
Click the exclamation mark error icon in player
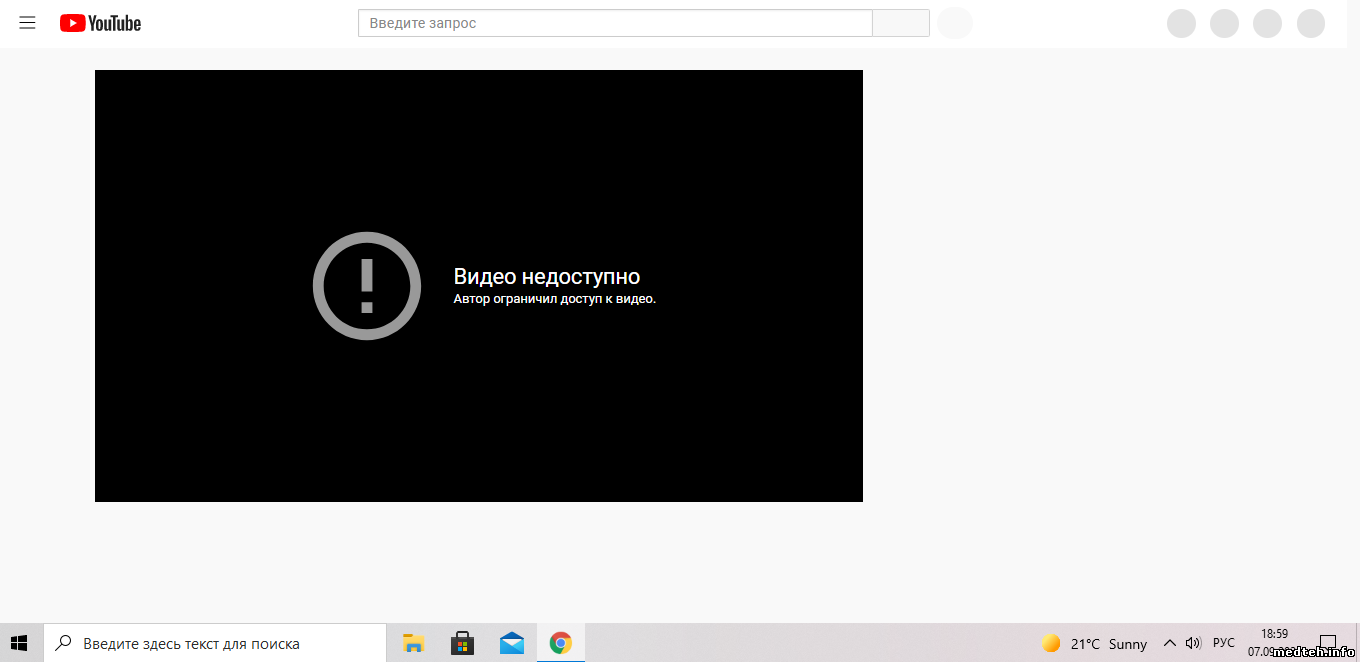[367, 286]
